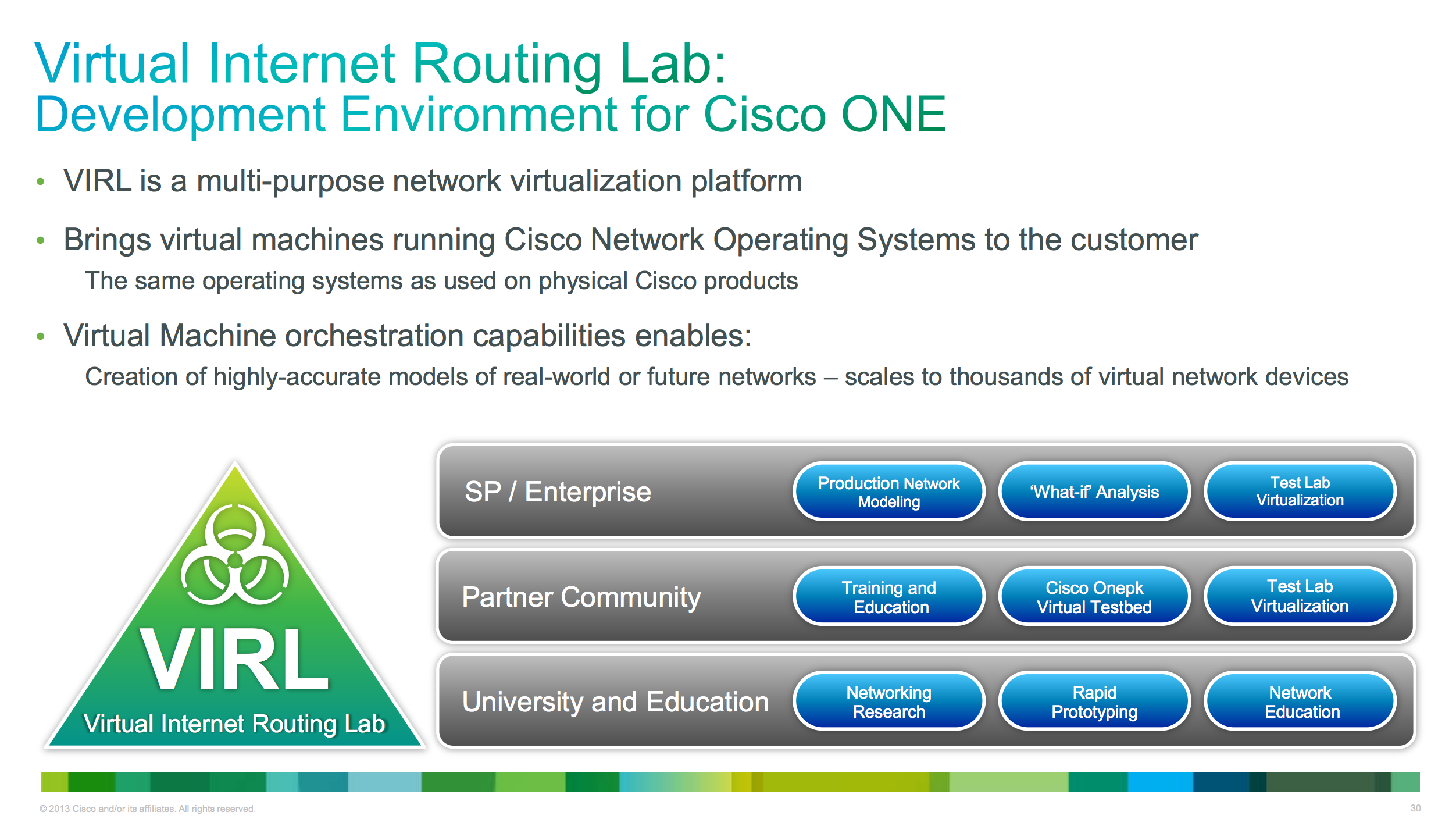Click the VIRL biohazard triangle logo
This screenshot has height=819, width=1456.
point(235,605)
